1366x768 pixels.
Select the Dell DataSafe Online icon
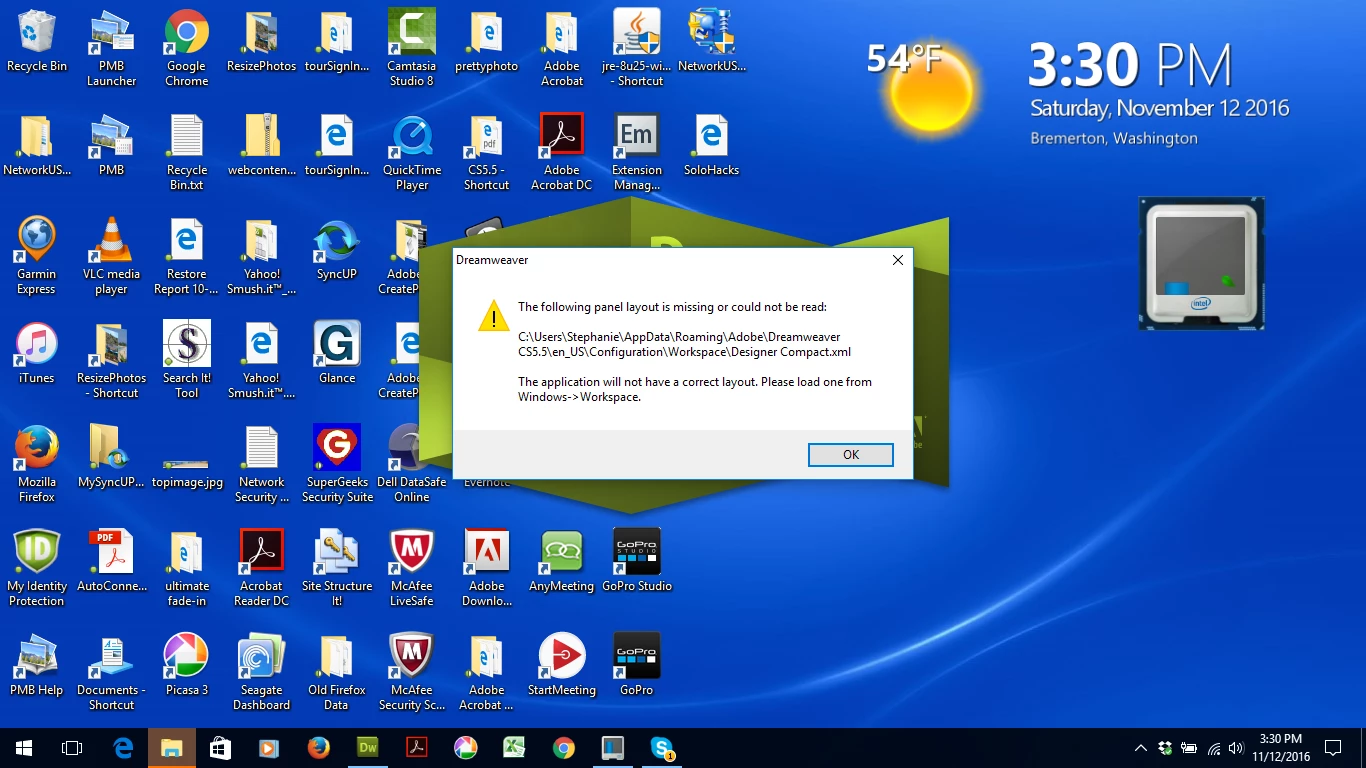point(411,465)
